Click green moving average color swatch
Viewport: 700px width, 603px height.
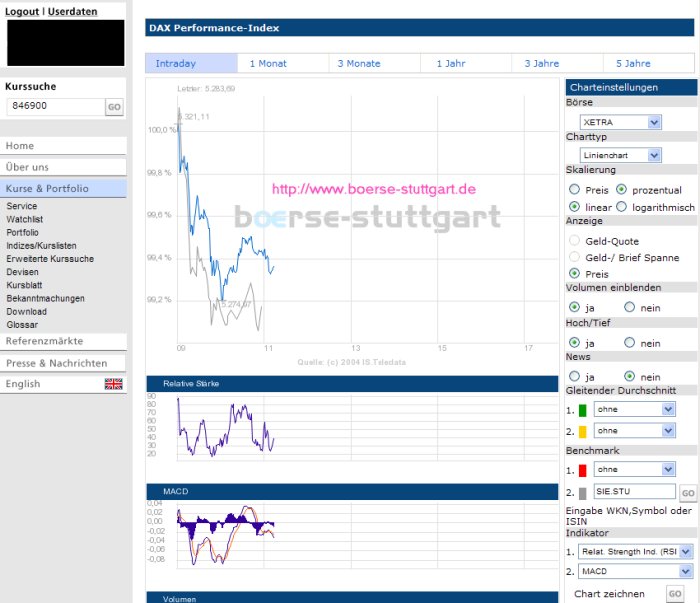583,411
